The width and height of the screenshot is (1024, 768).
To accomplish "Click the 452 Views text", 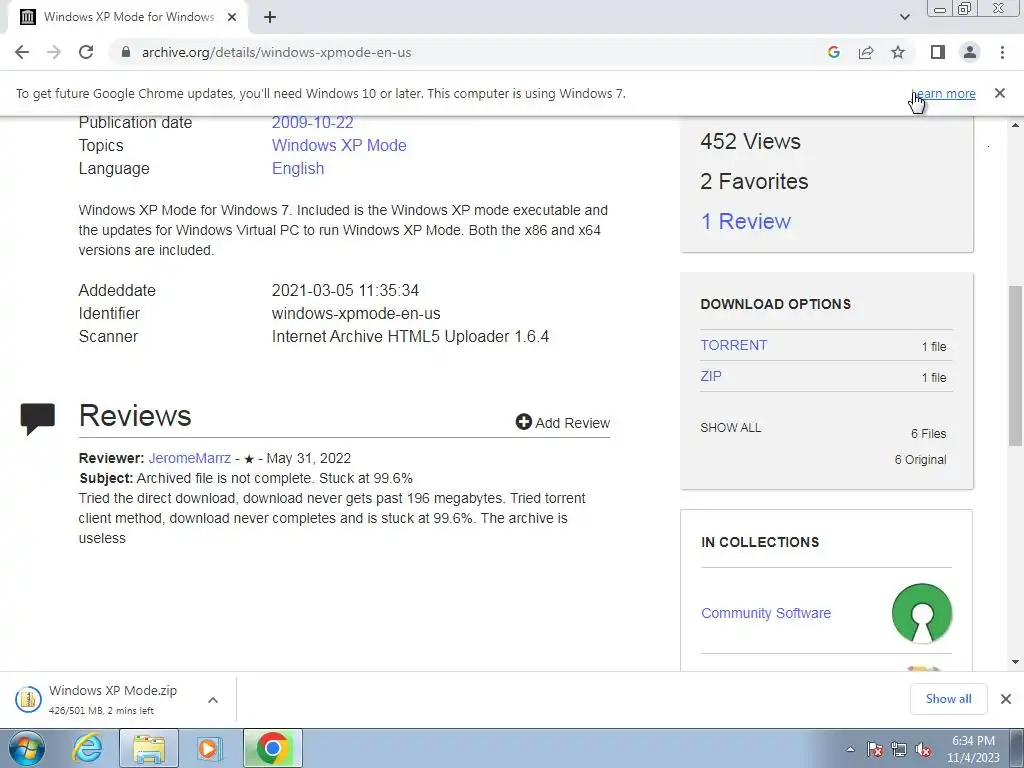I will click(x=750, y=141).
